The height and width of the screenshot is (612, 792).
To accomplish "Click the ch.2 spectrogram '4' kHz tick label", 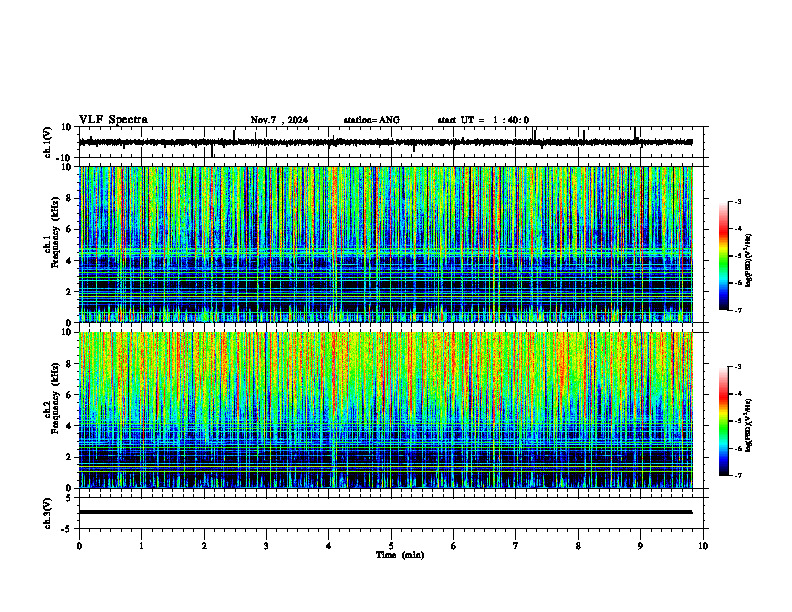I will pos(69,426).
